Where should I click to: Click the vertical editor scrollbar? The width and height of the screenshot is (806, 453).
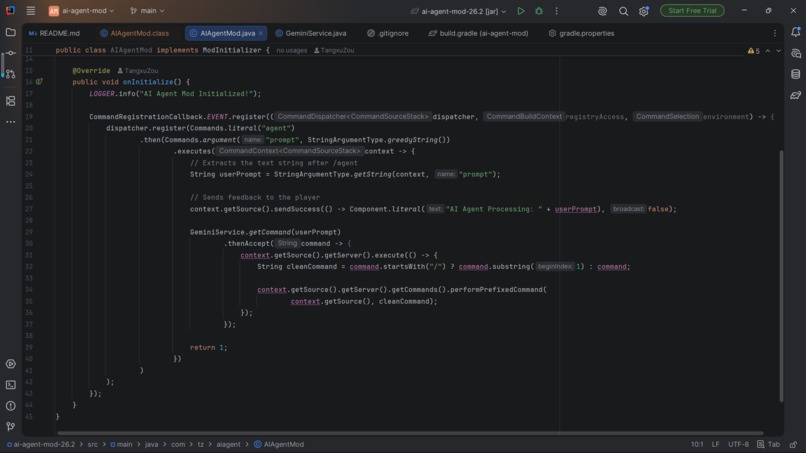[781, 276]
